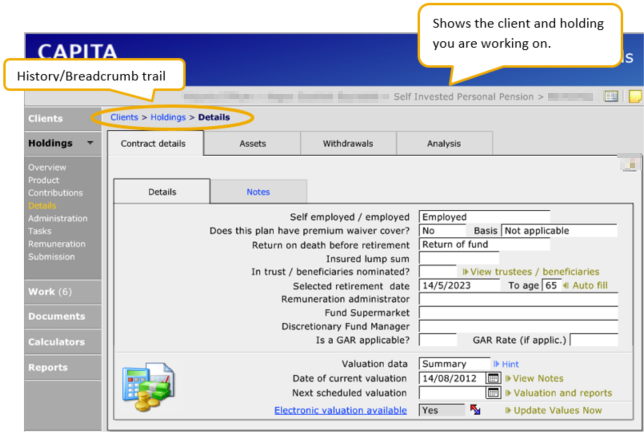Click the To age 65 field

(x=551, y=285)
